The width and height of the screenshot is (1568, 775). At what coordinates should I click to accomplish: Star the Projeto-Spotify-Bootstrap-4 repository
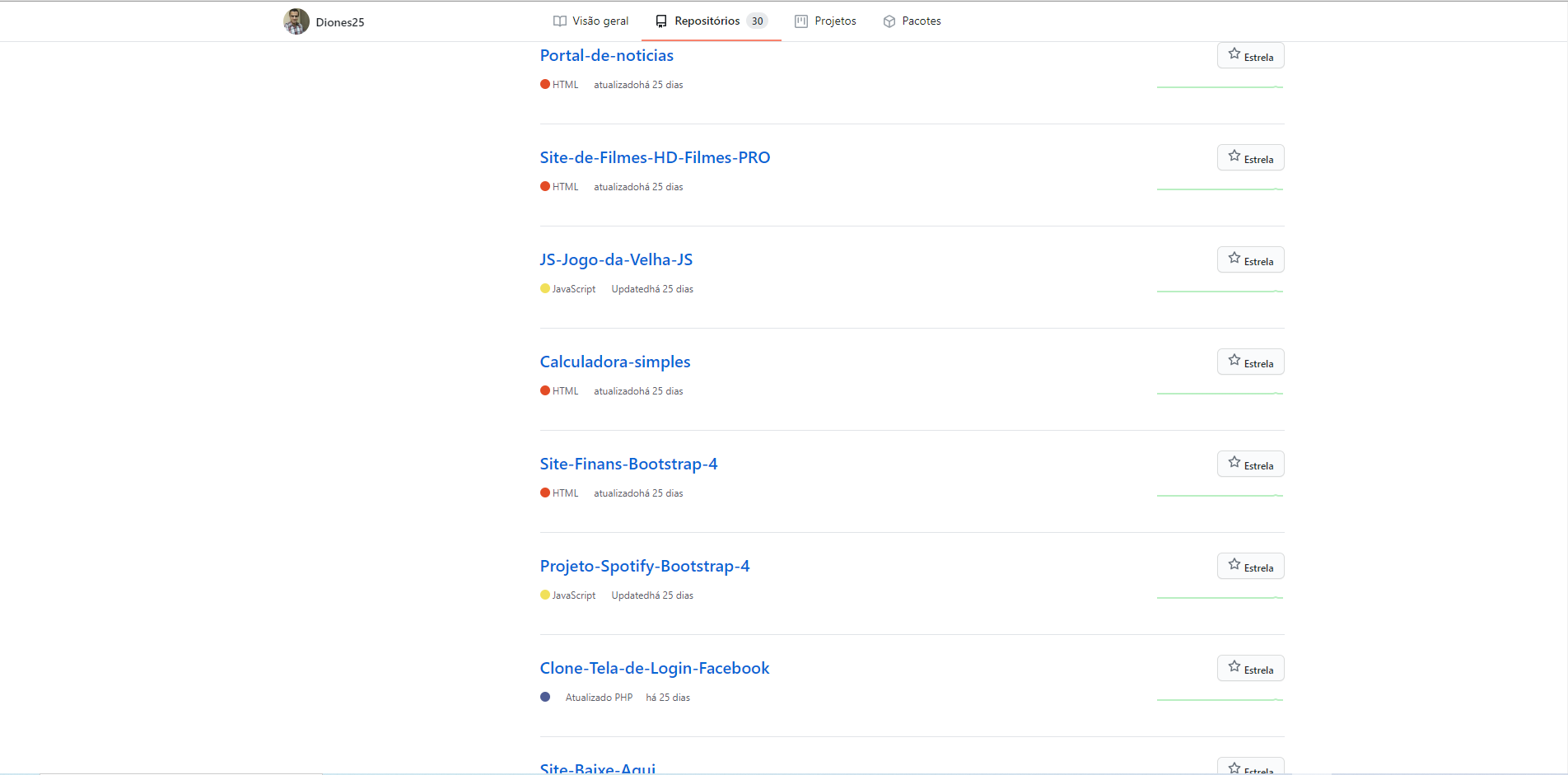(x=1250, y=567)
